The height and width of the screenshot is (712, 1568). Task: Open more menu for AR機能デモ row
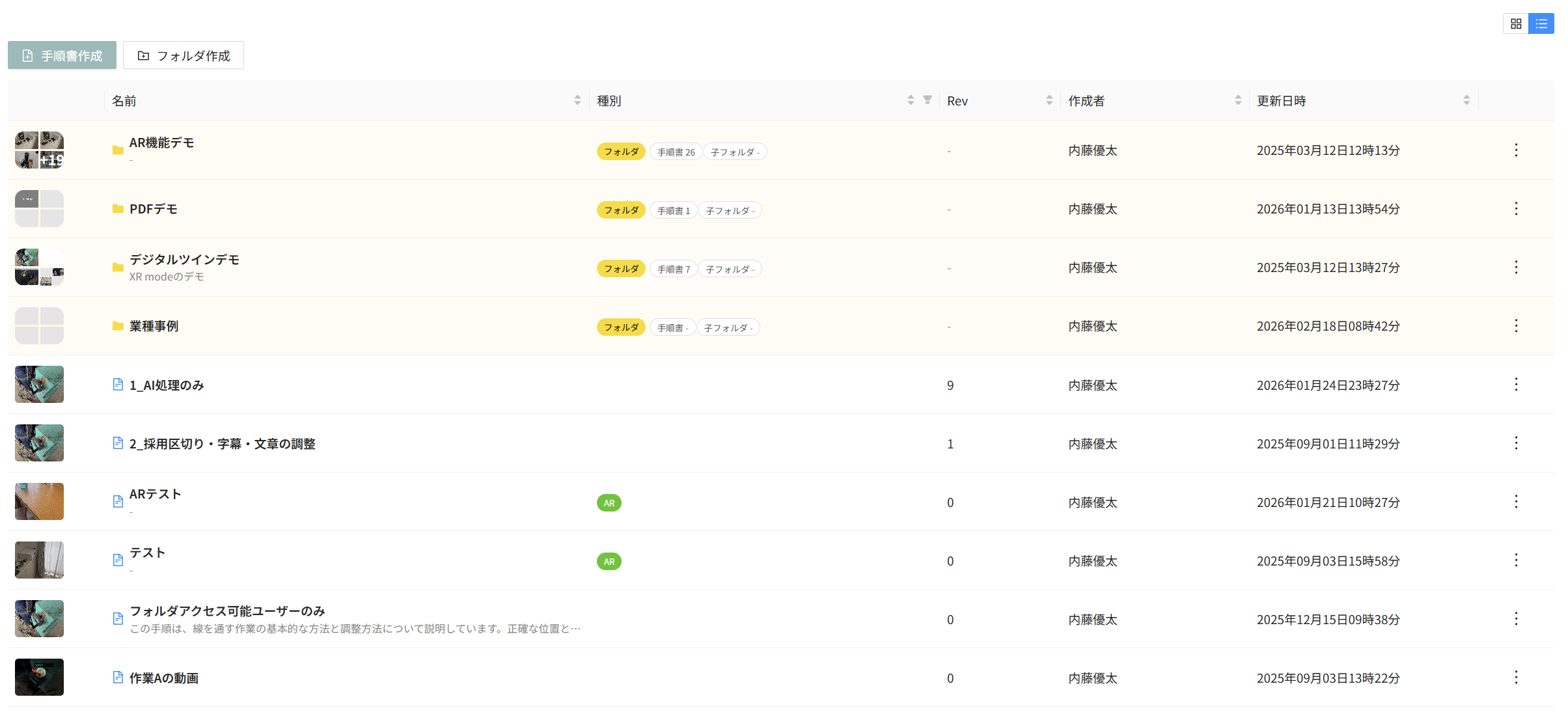click(x=1516, y=150)
